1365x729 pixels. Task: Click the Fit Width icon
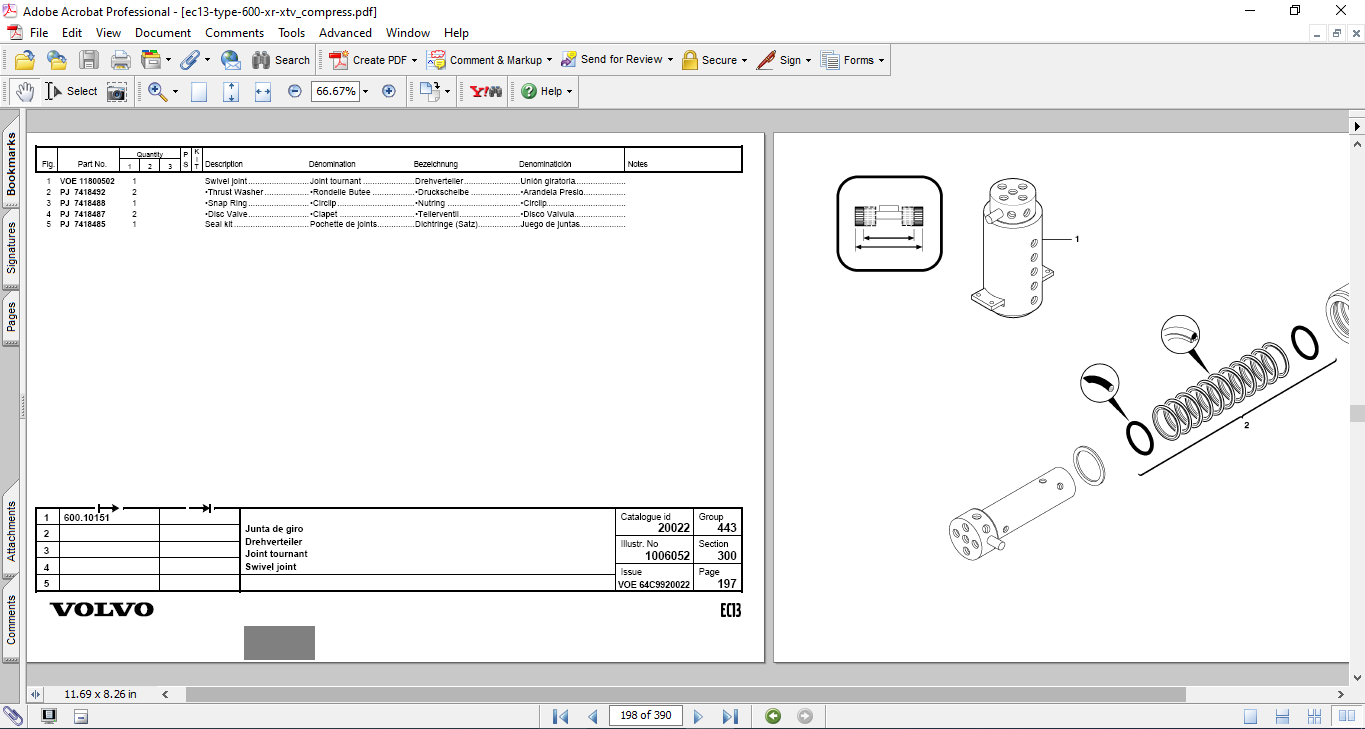pos(263,91)
